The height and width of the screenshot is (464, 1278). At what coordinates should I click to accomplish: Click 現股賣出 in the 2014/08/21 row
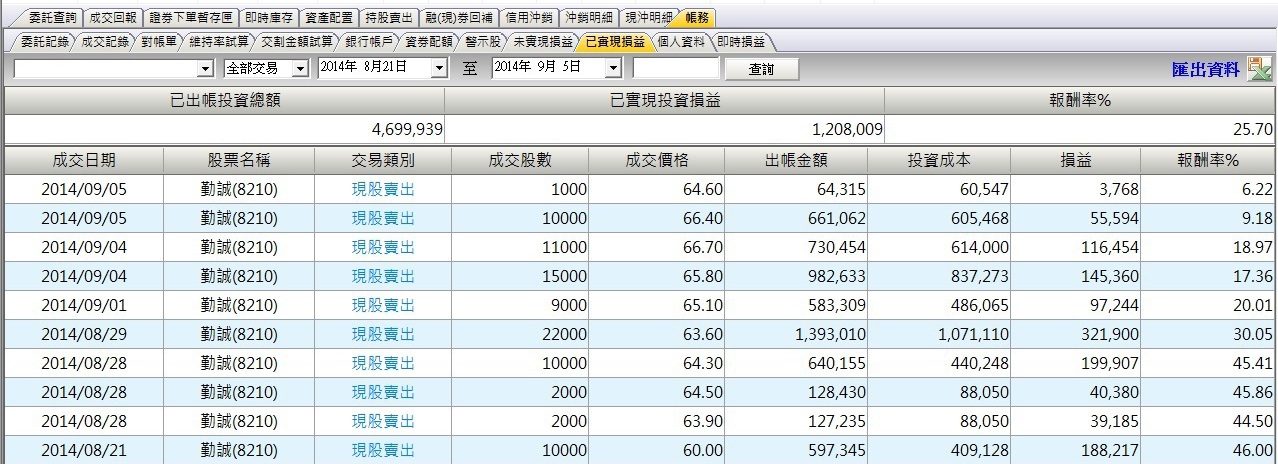pyautogui.click(x=383, y=450)
